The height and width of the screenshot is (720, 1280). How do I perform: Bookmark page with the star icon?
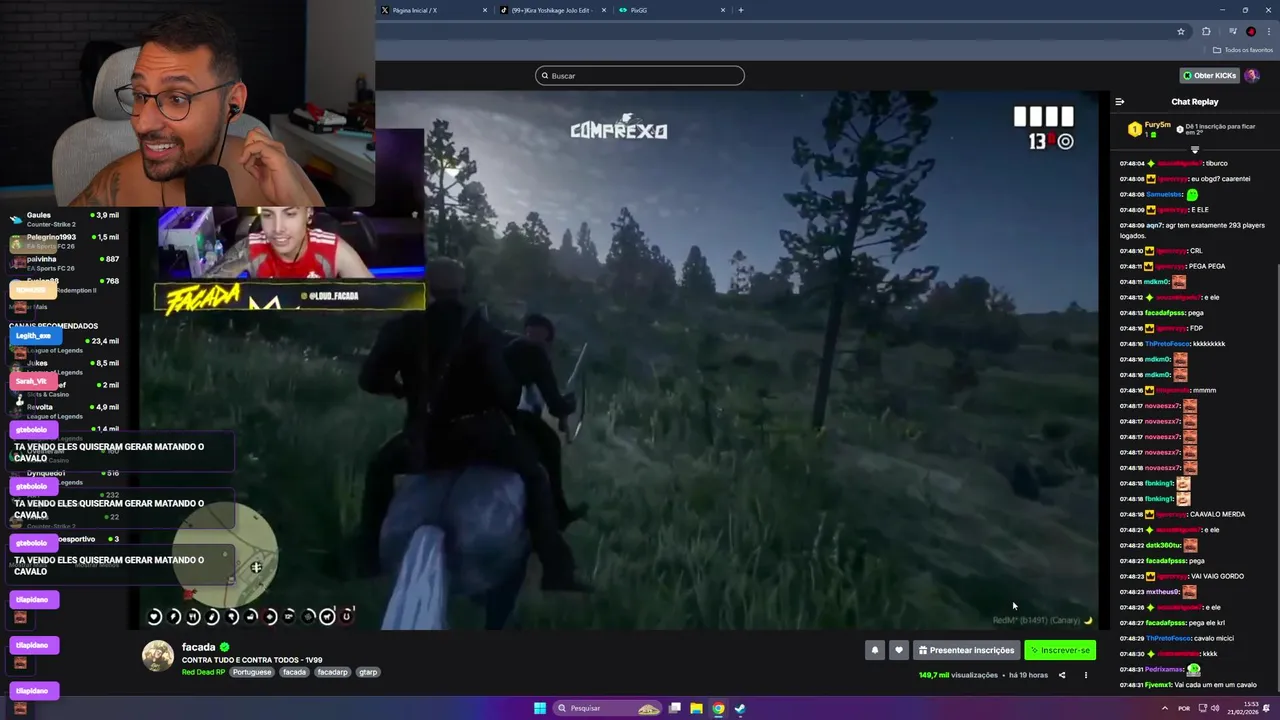coord(1181,31)
